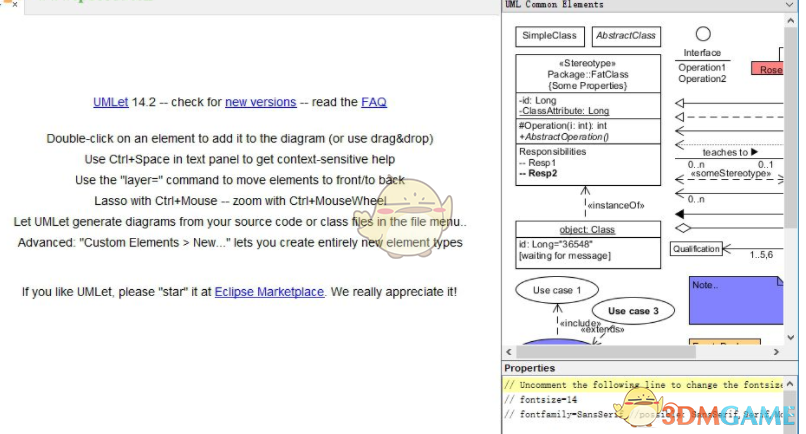Click the palette scroll-down arrow
Screen dimensions: 806x434
(791, 338)
